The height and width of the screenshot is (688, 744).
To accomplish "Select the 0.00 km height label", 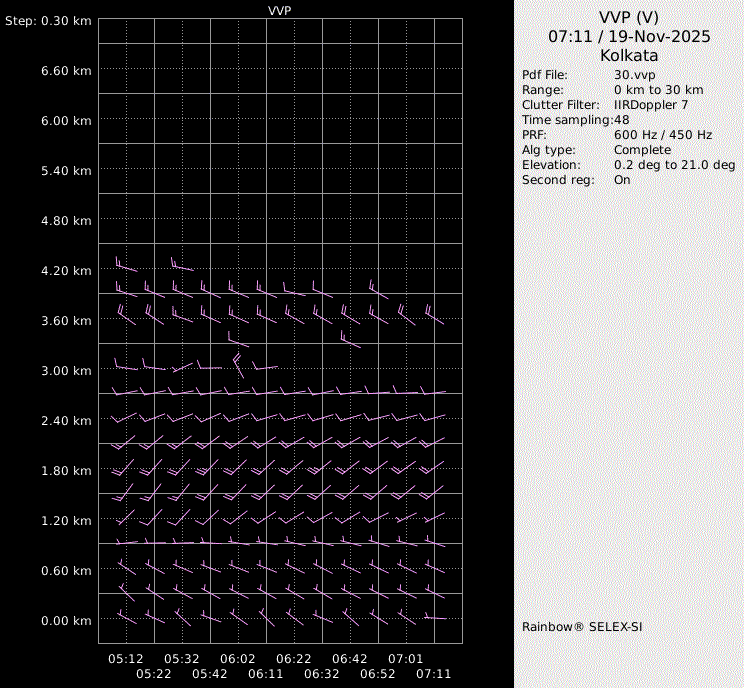I will pos(66,621).
